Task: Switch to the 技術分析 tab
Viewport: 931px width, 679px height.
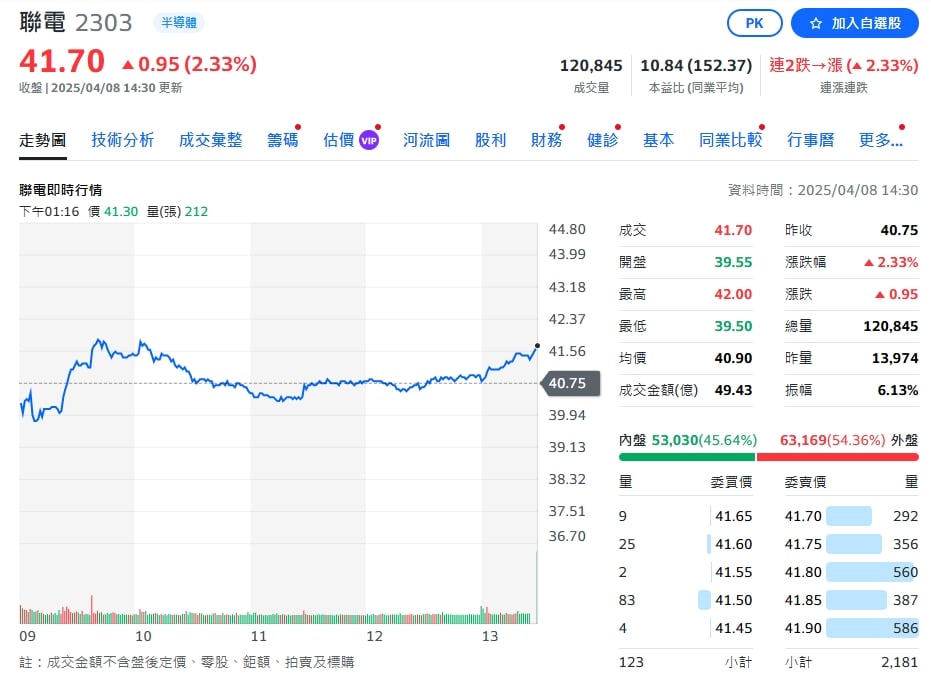Action: pyautogui.click(x=122, y=141)
